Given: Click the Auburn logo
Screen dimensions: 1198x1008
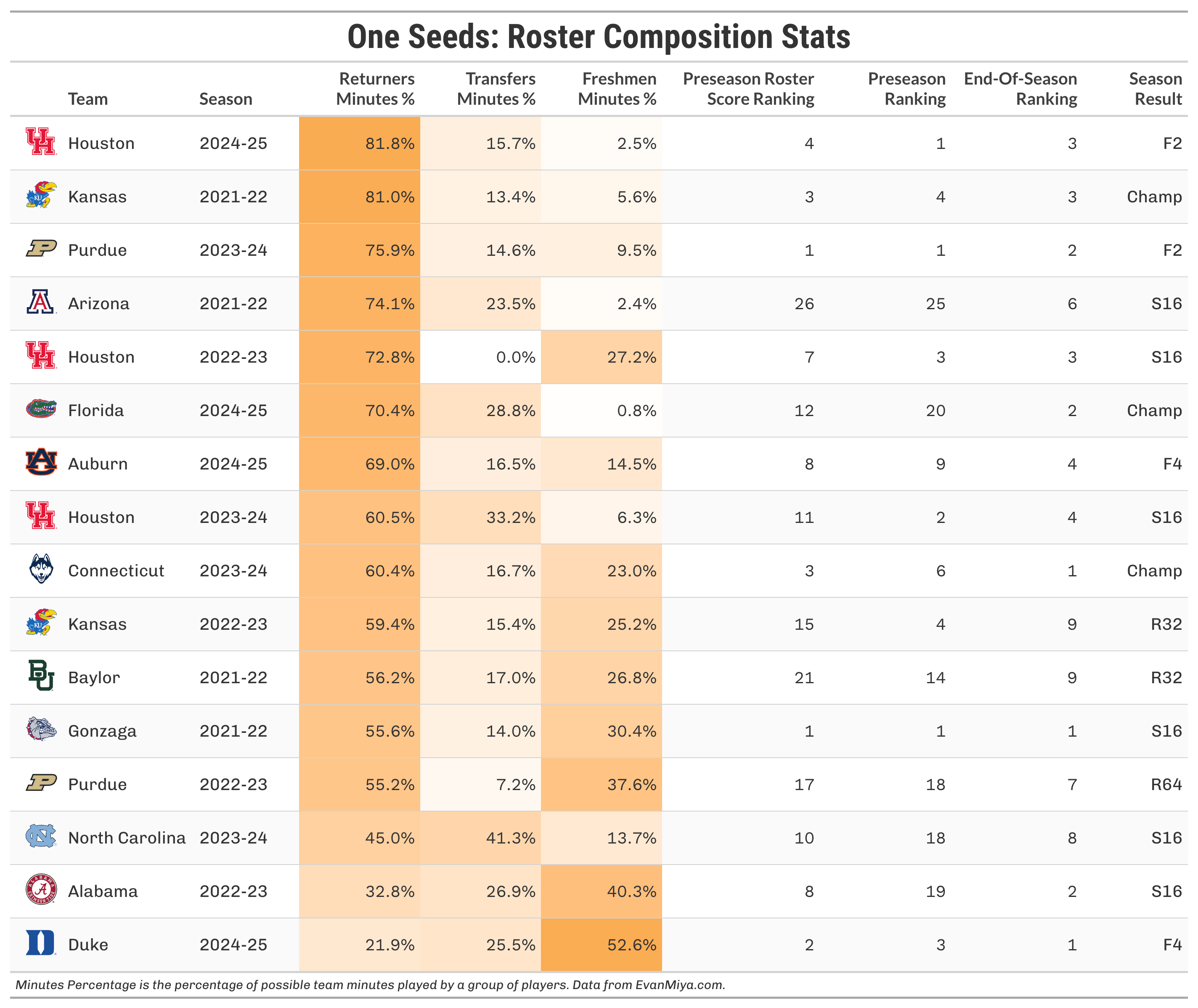Looking at the screenshot, I should (41, 462).
